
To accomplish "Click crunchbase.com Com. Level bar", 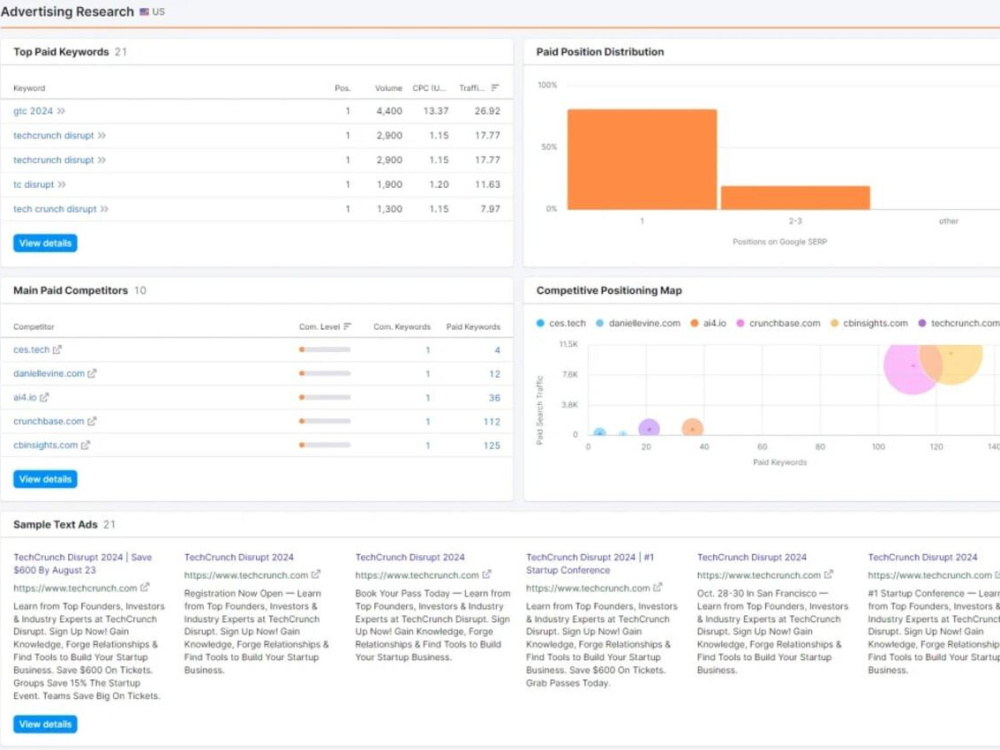I will tap(325, 421).
